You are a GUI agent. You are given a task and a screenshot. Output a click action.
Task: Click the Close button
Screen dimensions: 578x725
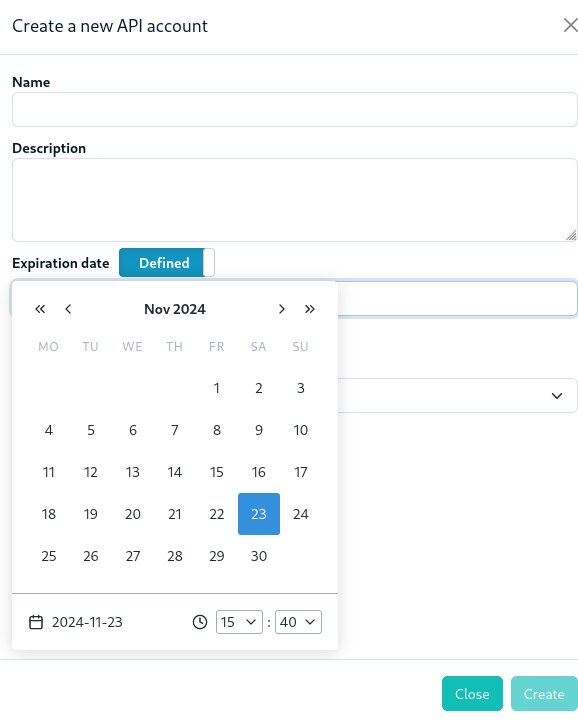click(x=472, y=694)
